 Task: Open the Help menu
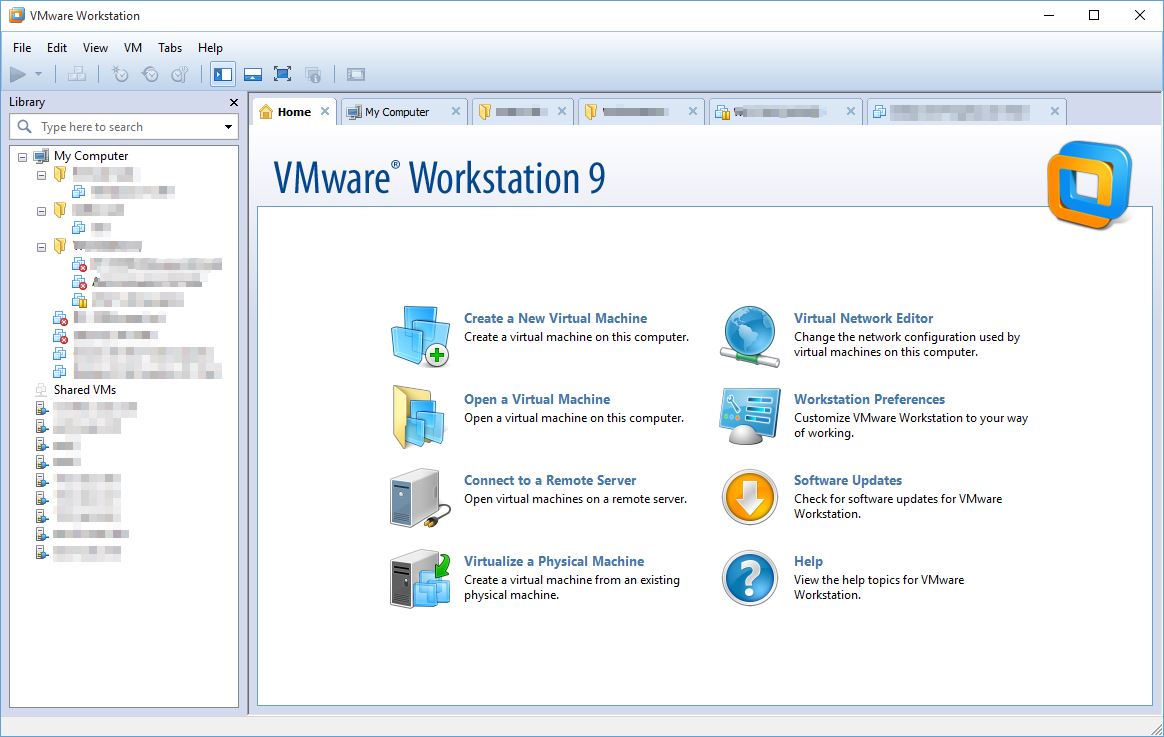(210, 48)
